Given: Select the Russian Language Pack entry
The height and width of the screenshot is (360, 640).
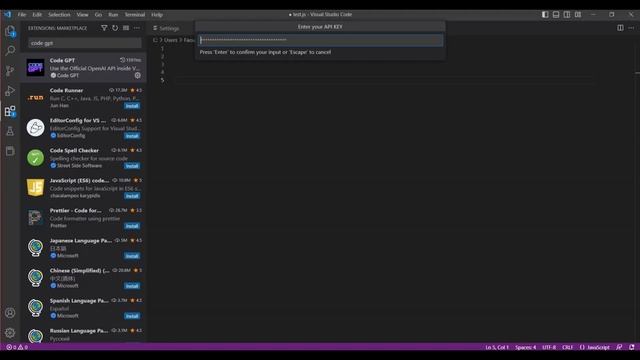Looking at the screenshot, I should (83, 335).
